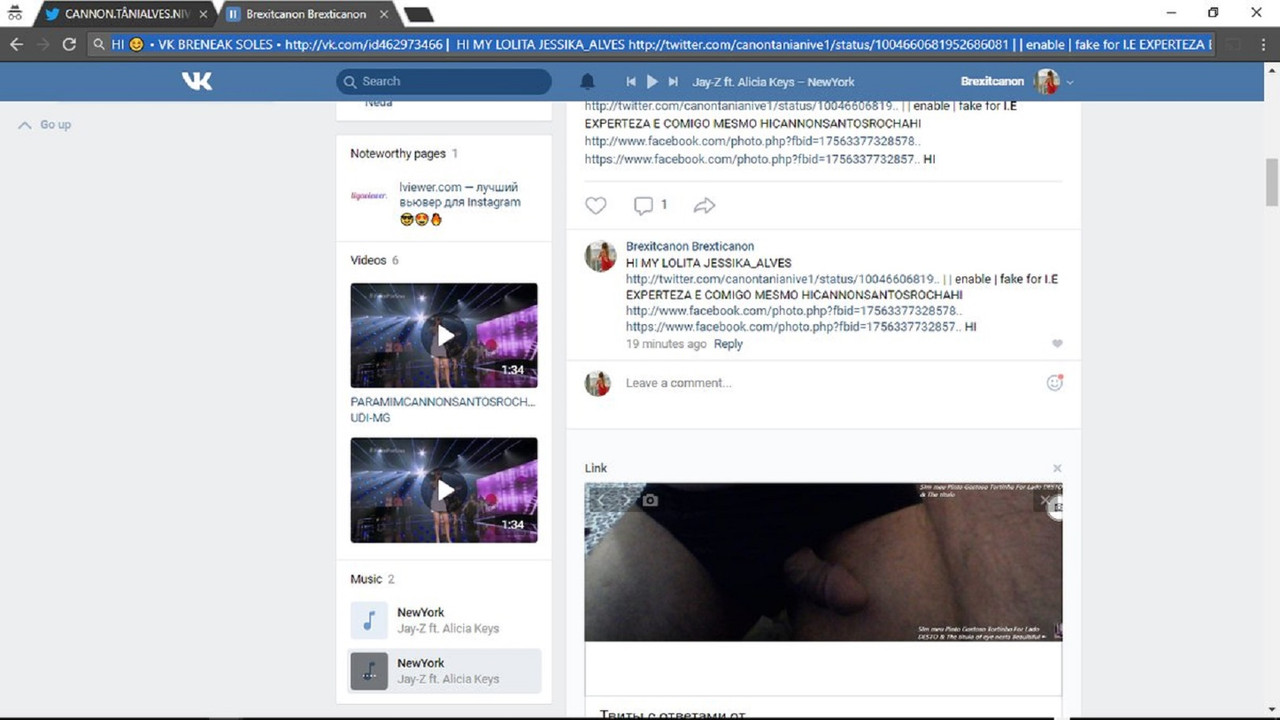Go back with the browser back arrow

16,44
